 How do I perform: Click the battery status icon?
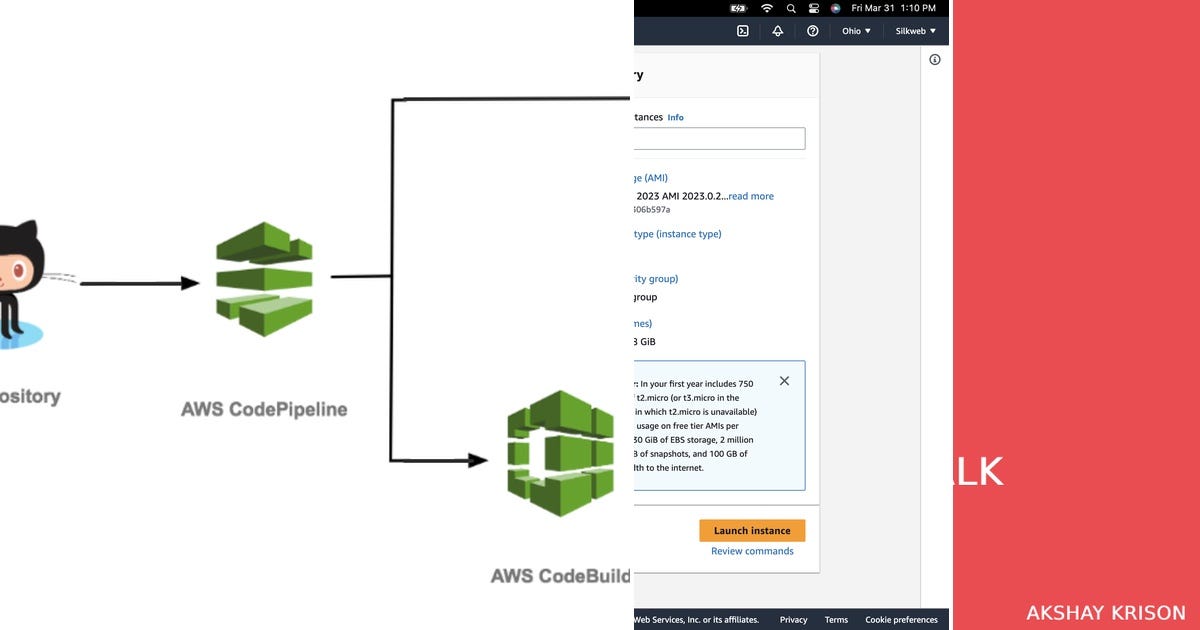click(737, 8)
